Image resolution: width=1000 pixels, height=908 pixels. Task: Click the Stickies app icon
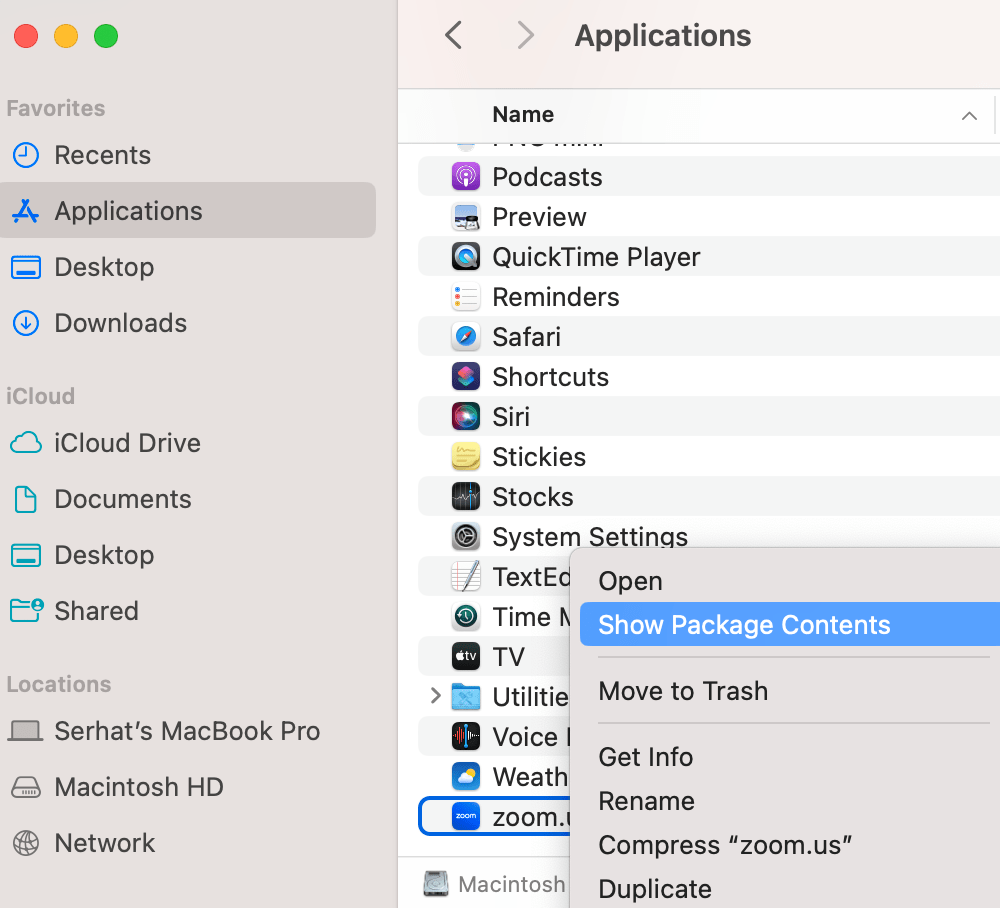pos(466,457)
